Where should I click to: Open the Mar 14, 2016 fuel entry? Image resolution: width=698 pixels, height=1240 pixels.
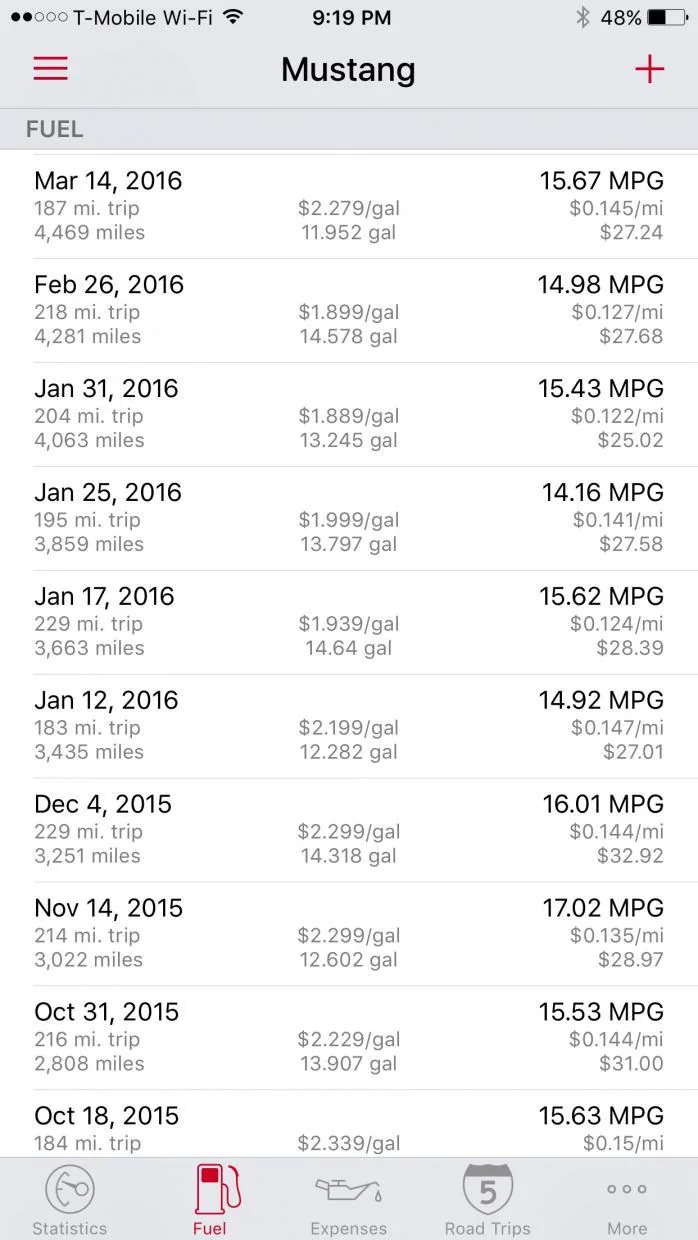point(349,207)
